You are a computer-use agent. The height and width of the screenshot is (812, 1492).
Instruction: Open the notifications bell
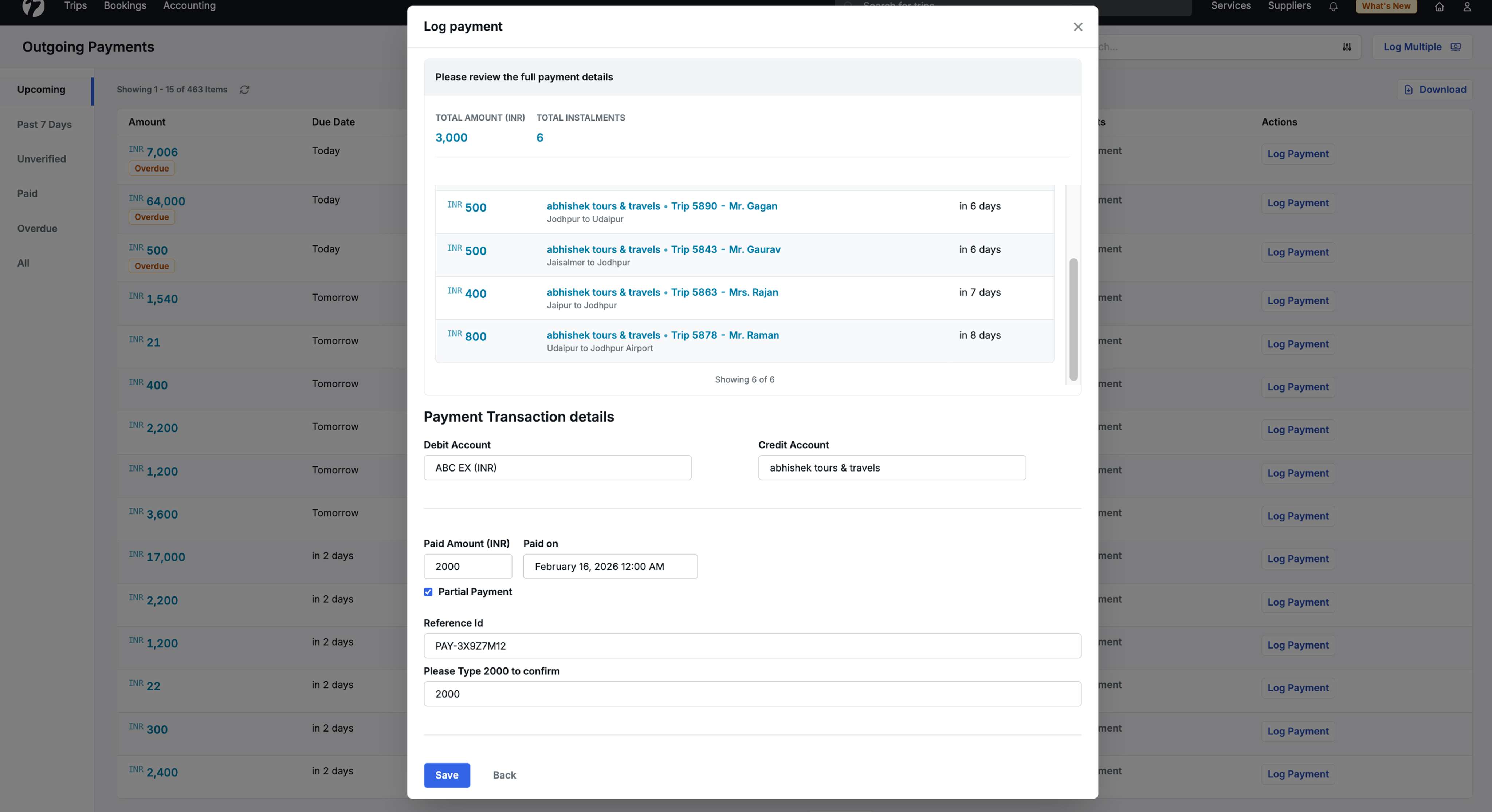tap(1333, 7)
